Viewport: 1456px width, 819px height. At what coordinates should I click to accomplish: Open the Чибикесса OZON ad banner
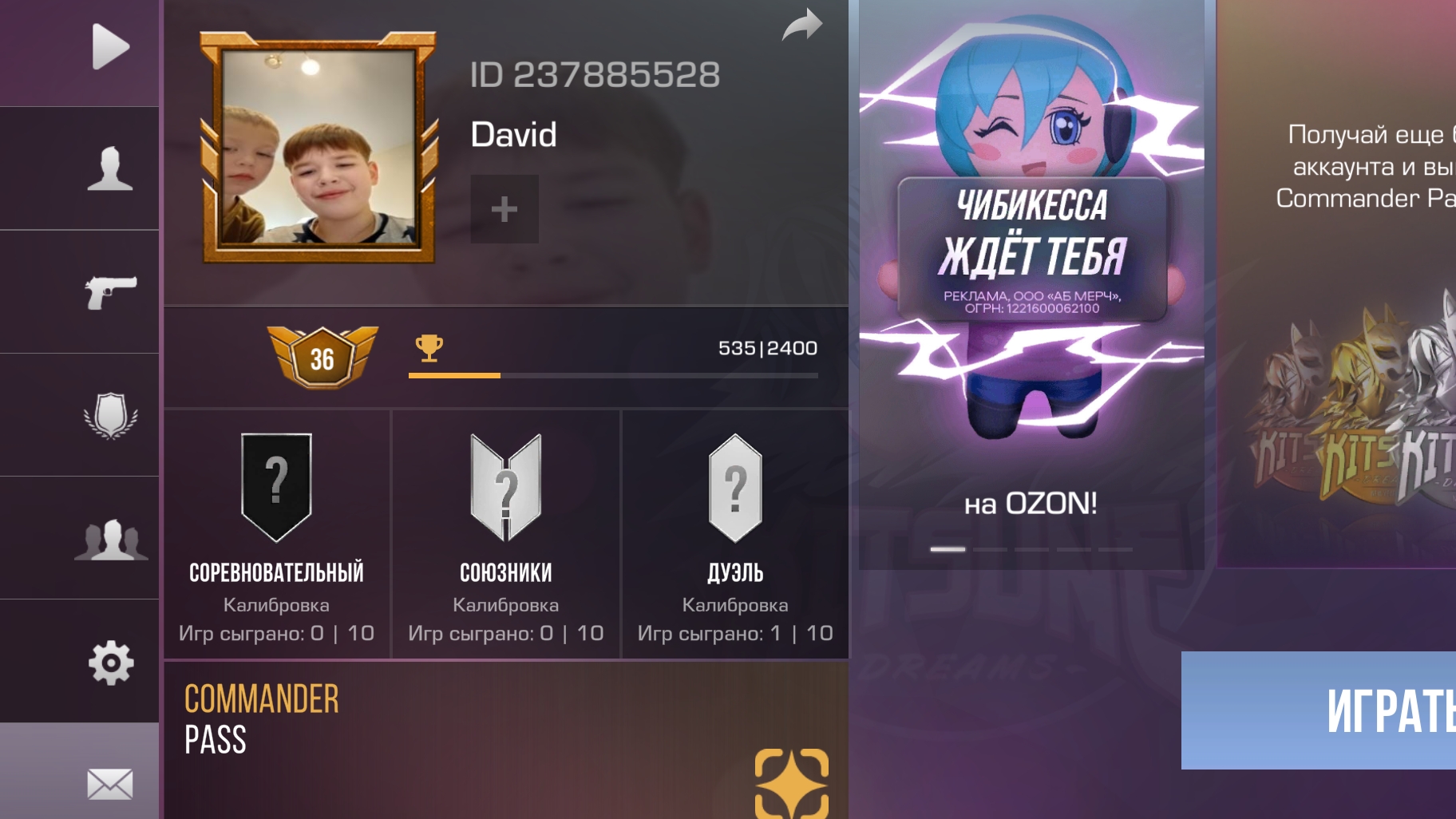(1031, 284)
